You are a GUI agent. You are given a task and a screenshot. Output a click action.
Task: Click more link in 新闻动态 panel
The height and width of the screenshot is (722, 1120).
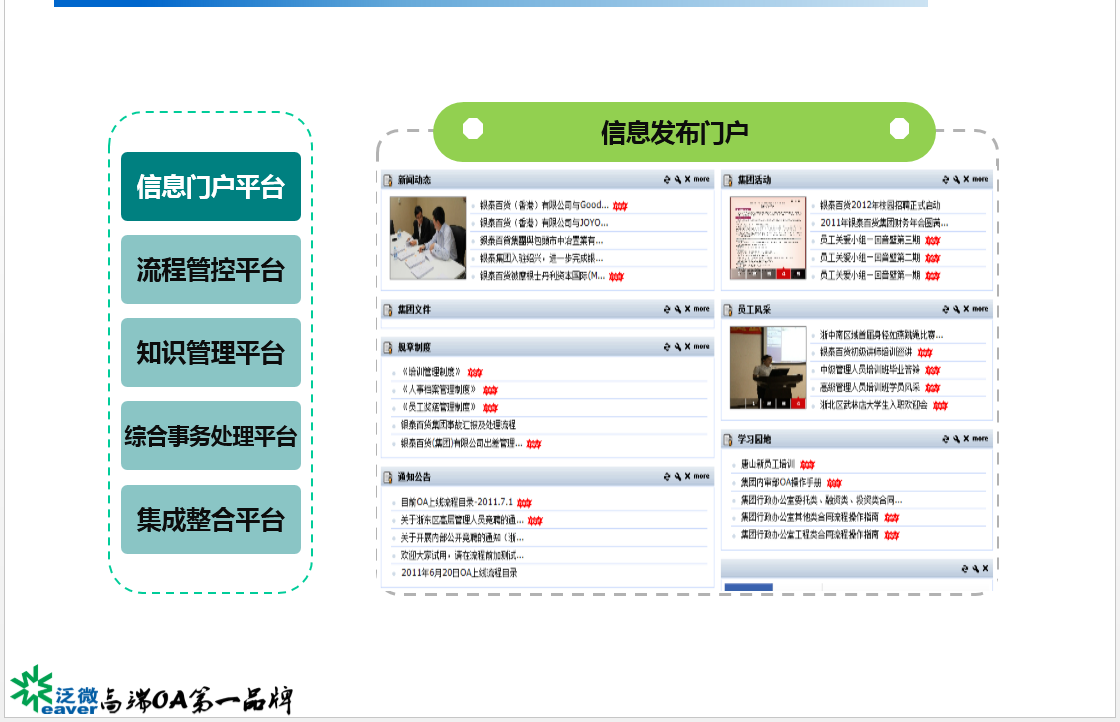701,179
